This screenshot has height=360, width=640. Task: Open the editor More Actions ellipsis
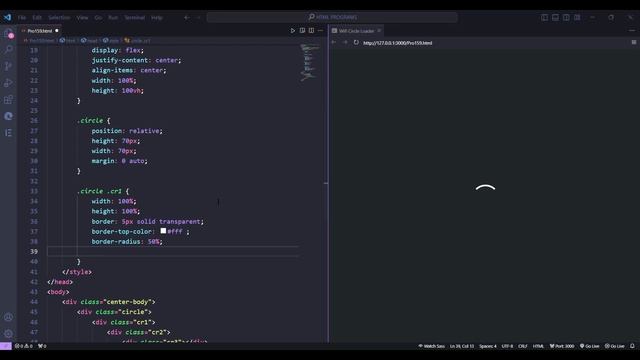click(x=320, y=31)
